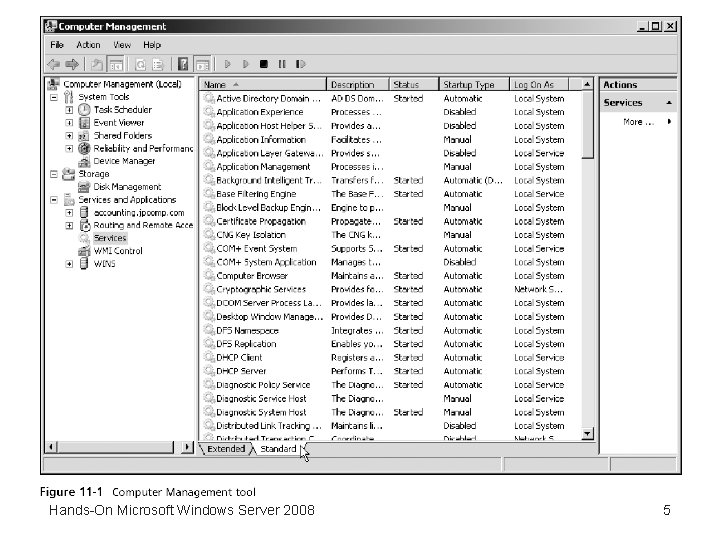Click the Pause Service icon
This screenshot has height=540, width=720.
[282, 64]
